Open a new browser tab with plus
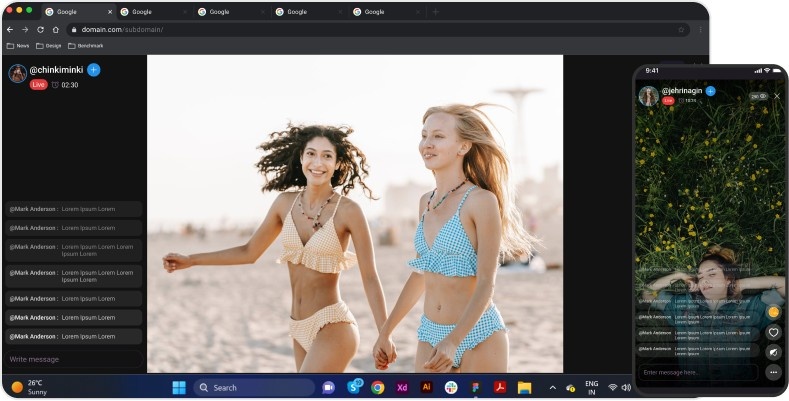The width and height of the screenshot is (789, 401). (435, 12)
